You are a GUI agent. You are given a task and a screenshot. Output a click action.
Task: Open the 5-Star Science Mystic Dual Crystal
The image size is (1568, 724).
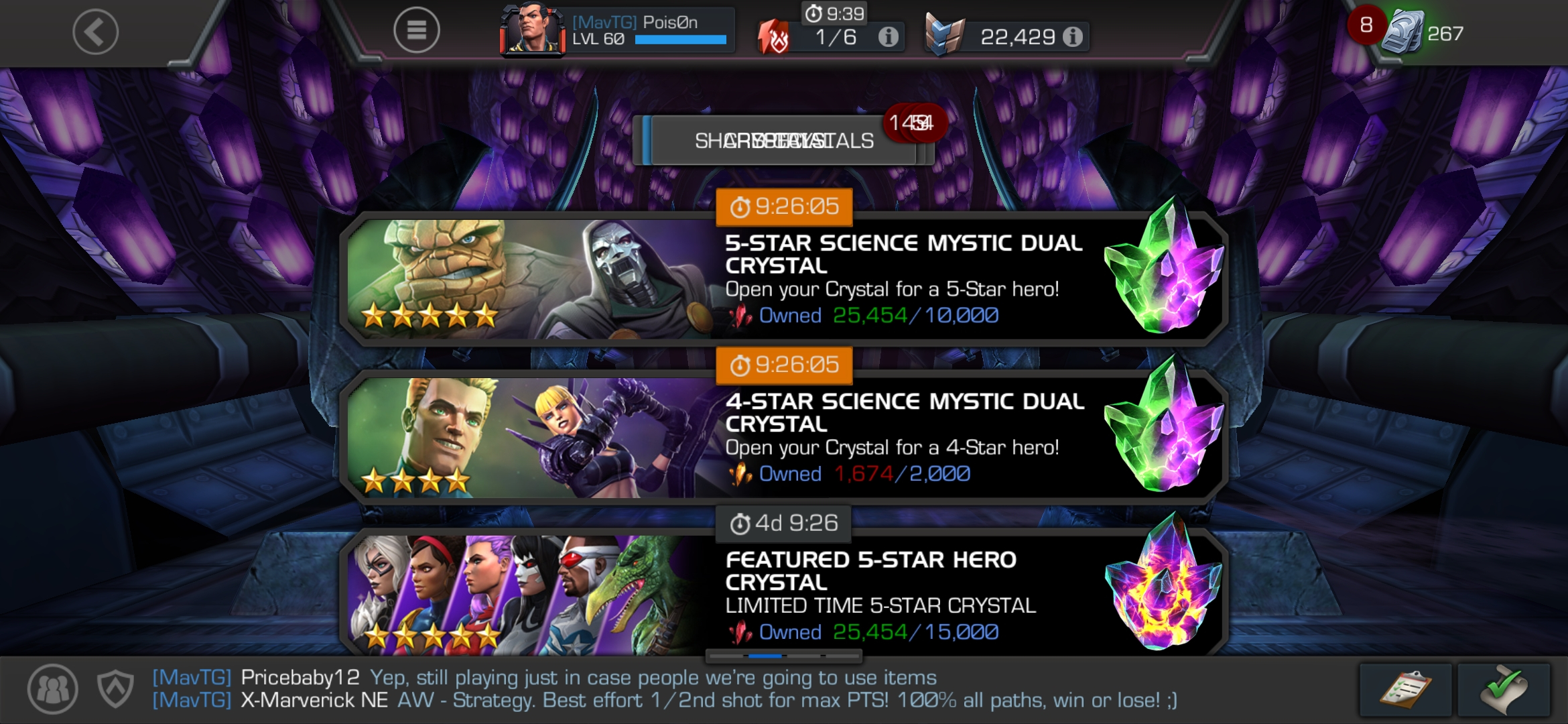[x=784, y=278]
